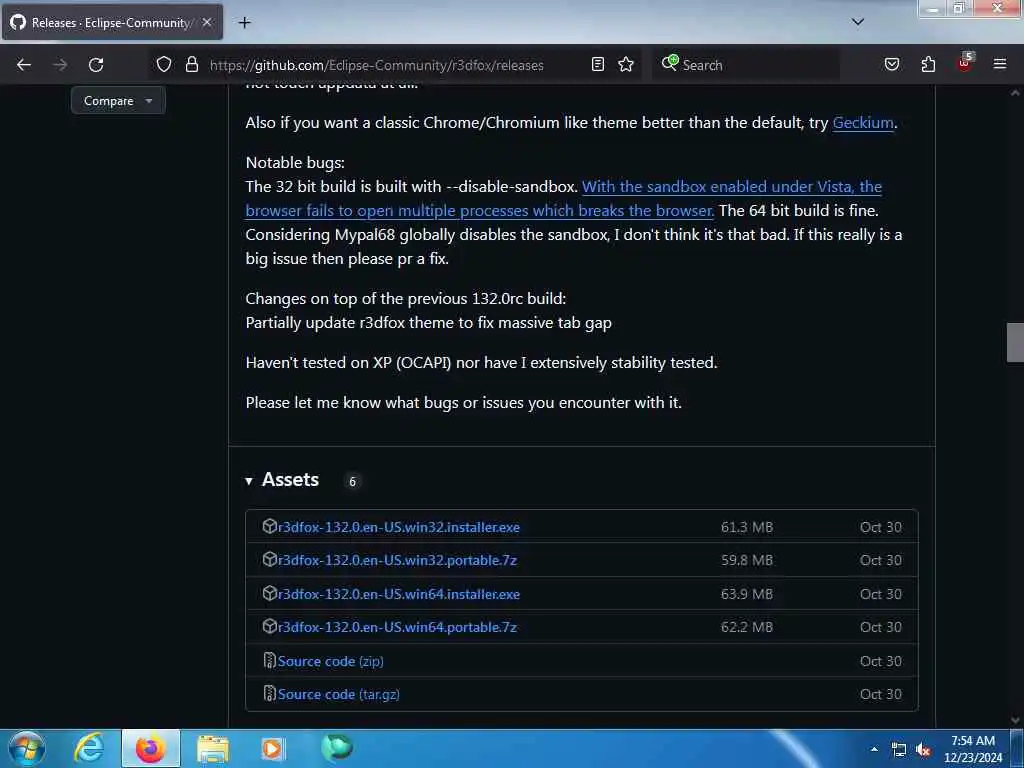
Task: Open the extensions puzzle-piece menu
Action: pyautogui.click(x=928, y=64)
